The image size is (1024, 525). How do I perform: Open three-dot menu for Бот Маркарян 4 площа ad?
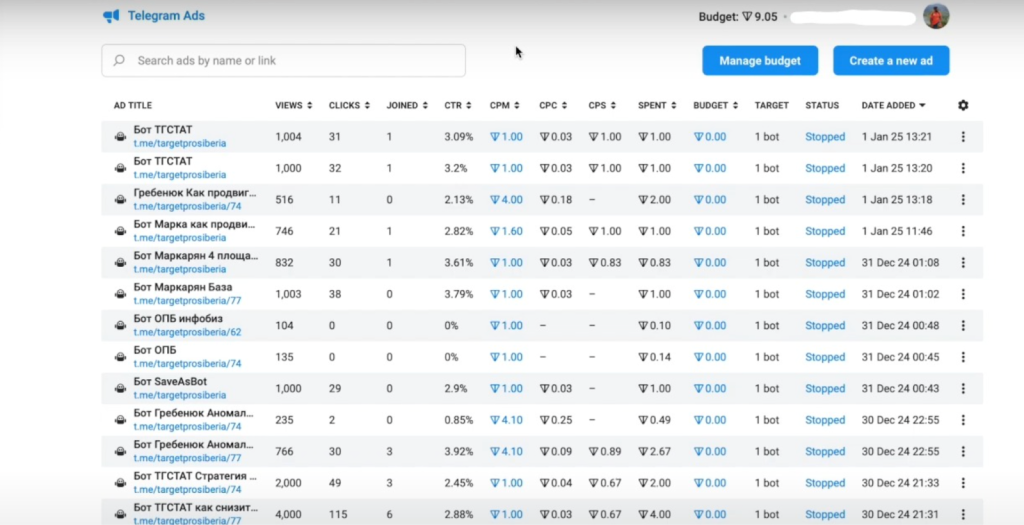click(963, 262)
